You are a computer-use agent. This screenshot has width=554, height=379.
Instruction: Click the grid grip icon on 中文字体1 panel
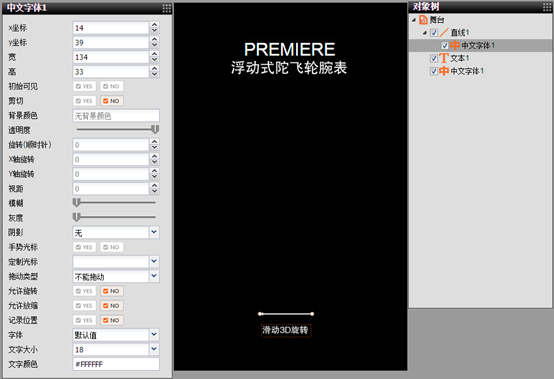[x=167, y=8]
